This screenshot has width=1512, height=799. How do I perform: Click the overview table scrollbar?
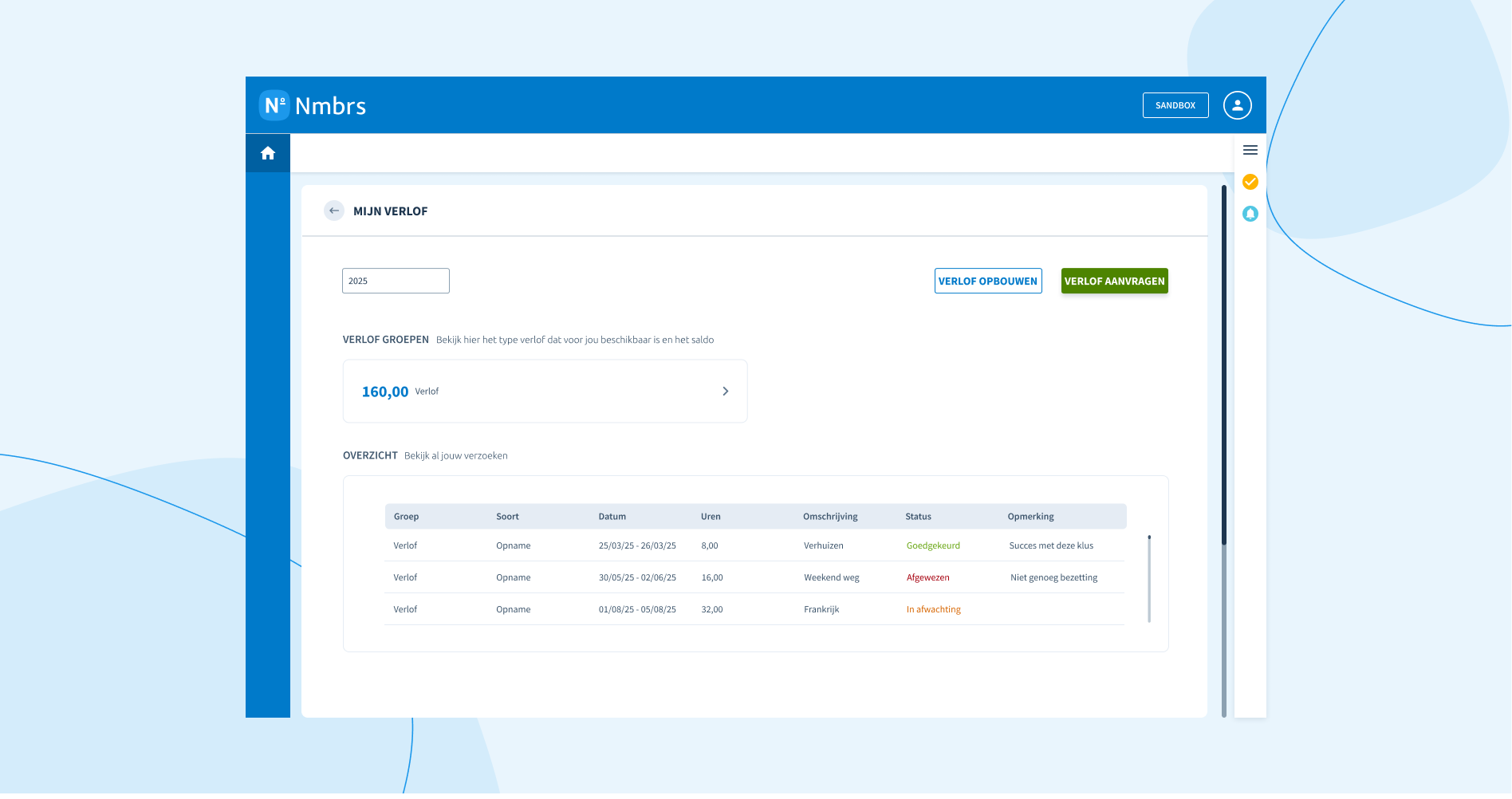(1149, 579)
